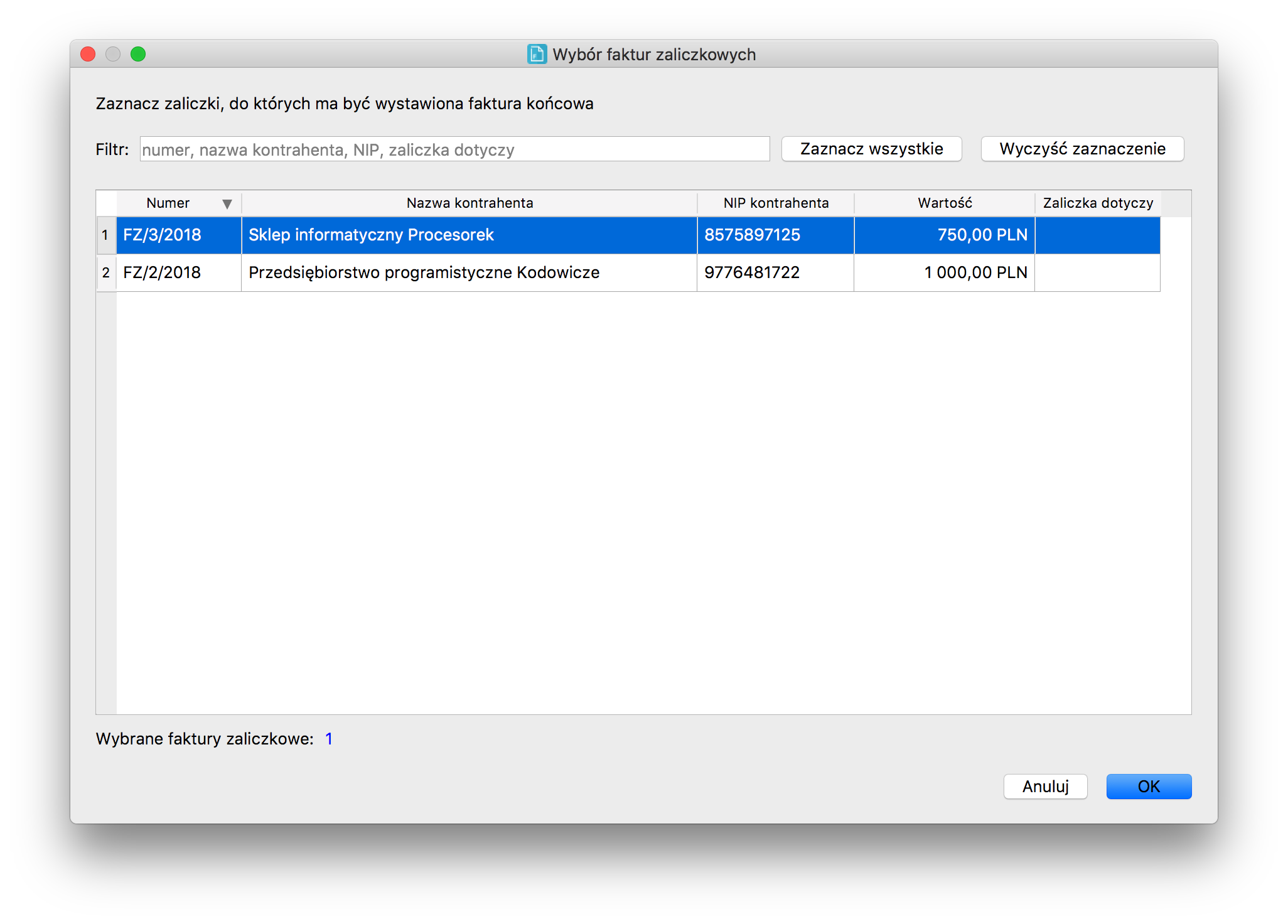Click the Wyczyść zaznaczenie button
The width and height of the screenshot is (1288, 924).
coord(1082,149)
